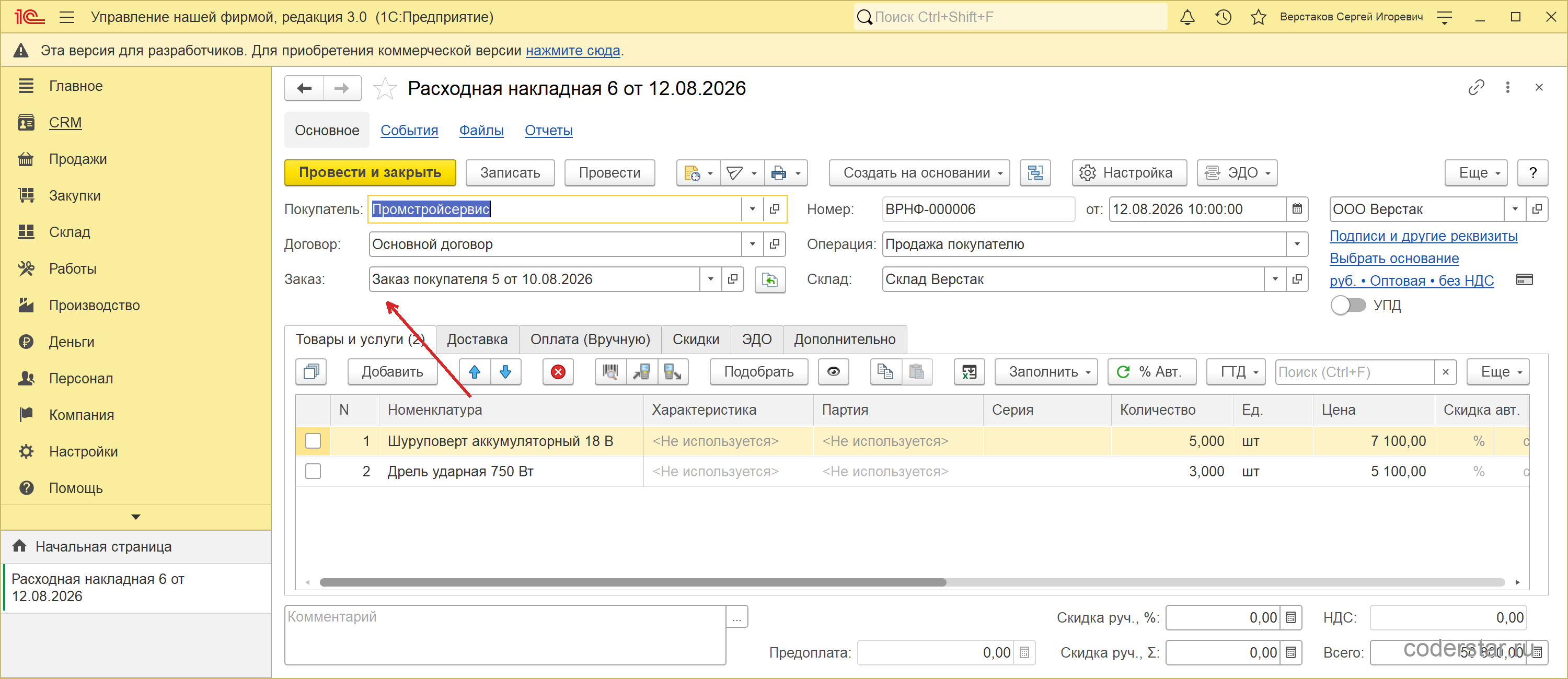Expand the ООО Верстак organization dropdown

pos(1515,209)
